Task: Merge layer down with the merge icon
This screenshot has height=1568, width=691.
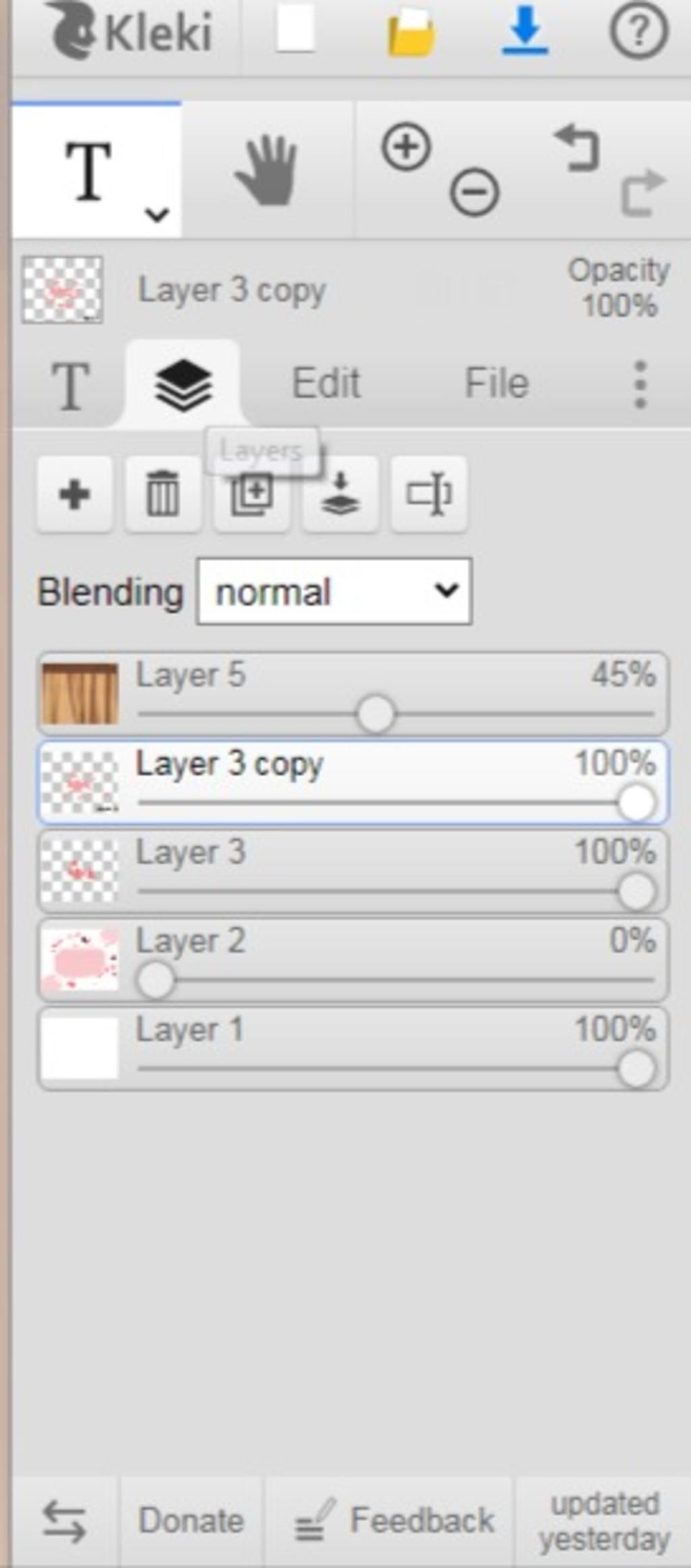Action: click(340, 494)
